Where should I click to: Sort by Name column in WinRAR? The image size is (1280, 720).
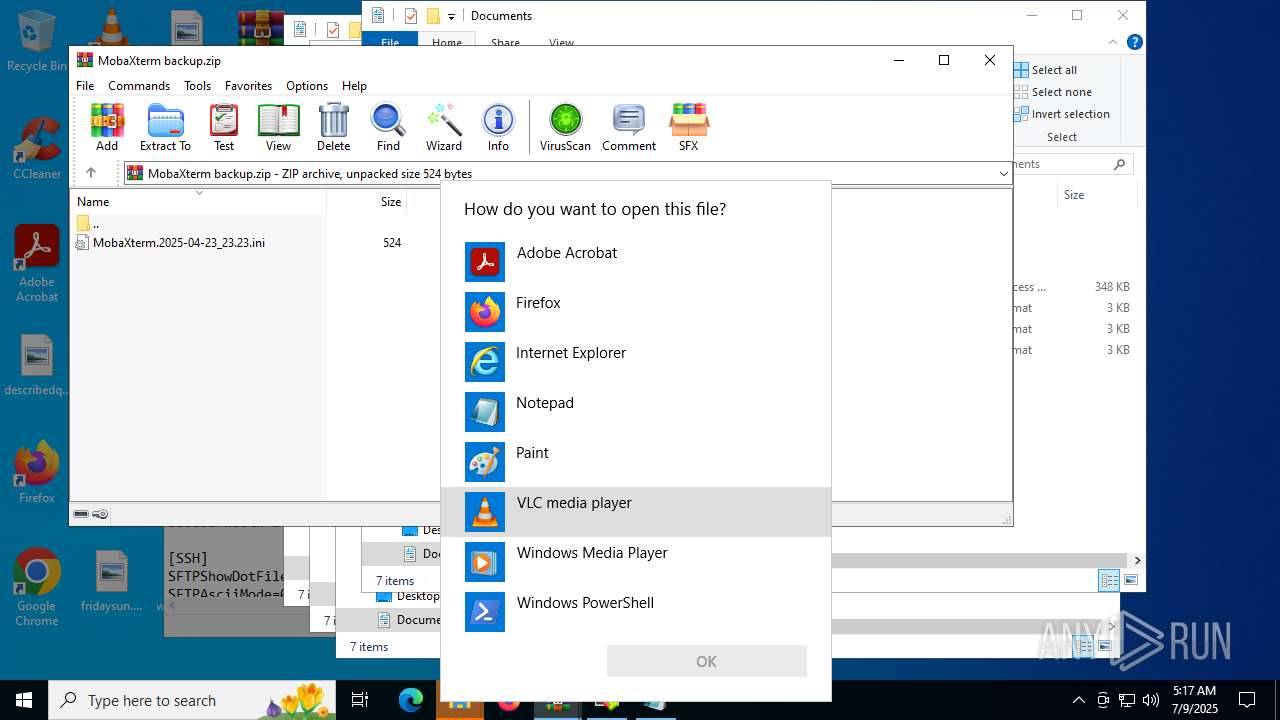tap(200, 202)
